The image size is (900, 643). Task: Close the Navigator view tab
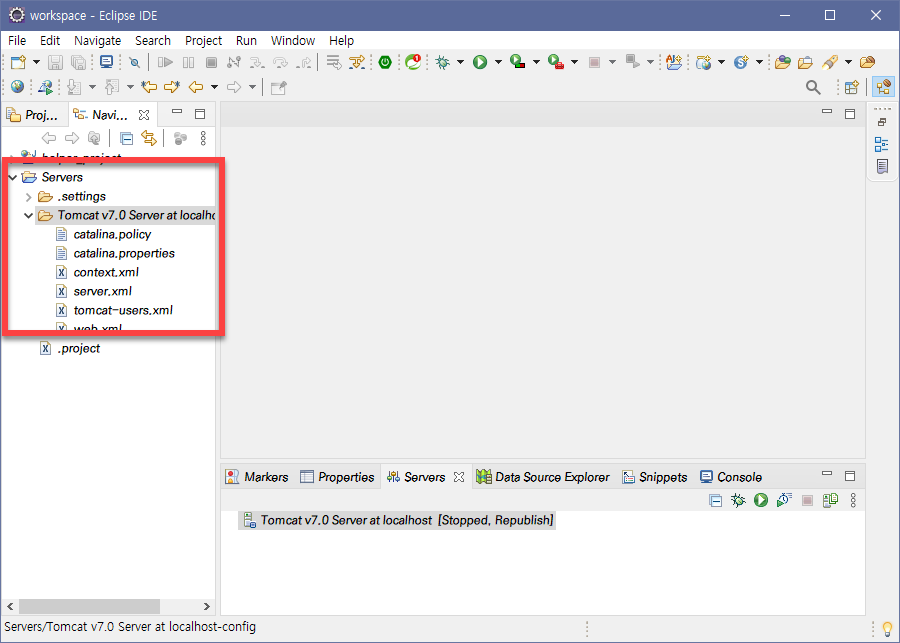(144, 115)
